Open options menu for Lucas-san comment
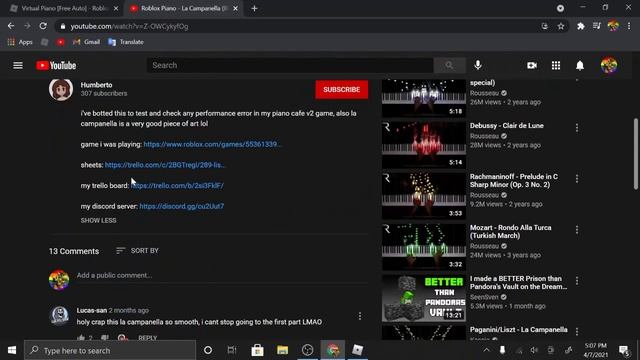 360,316
